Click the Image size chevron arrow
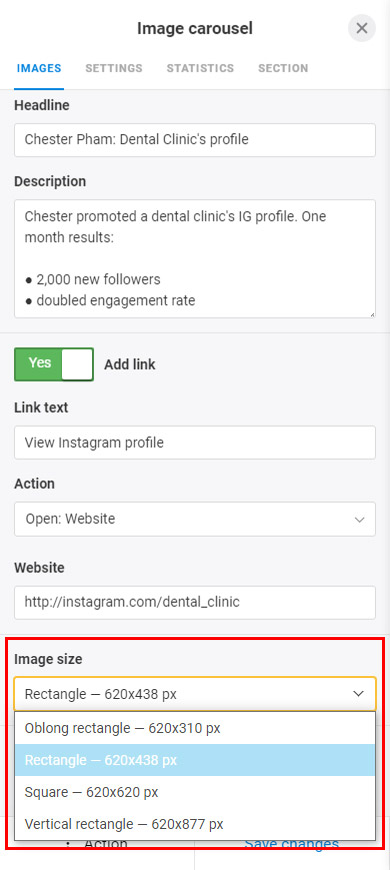The image size is (390, 870). point(359,694)
